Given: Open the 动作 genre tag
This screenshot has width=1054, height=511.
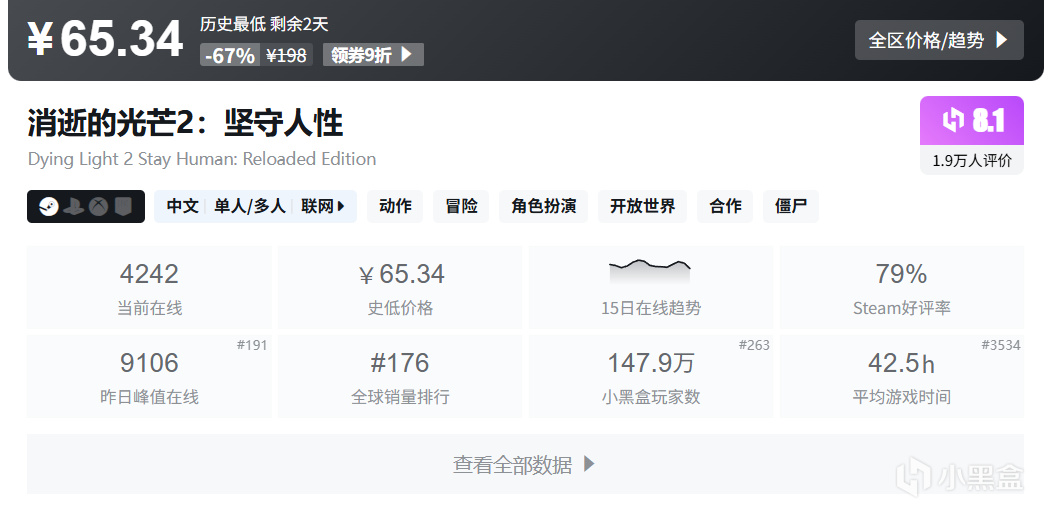Looking at the screenshot, I should tap(395, 206).
